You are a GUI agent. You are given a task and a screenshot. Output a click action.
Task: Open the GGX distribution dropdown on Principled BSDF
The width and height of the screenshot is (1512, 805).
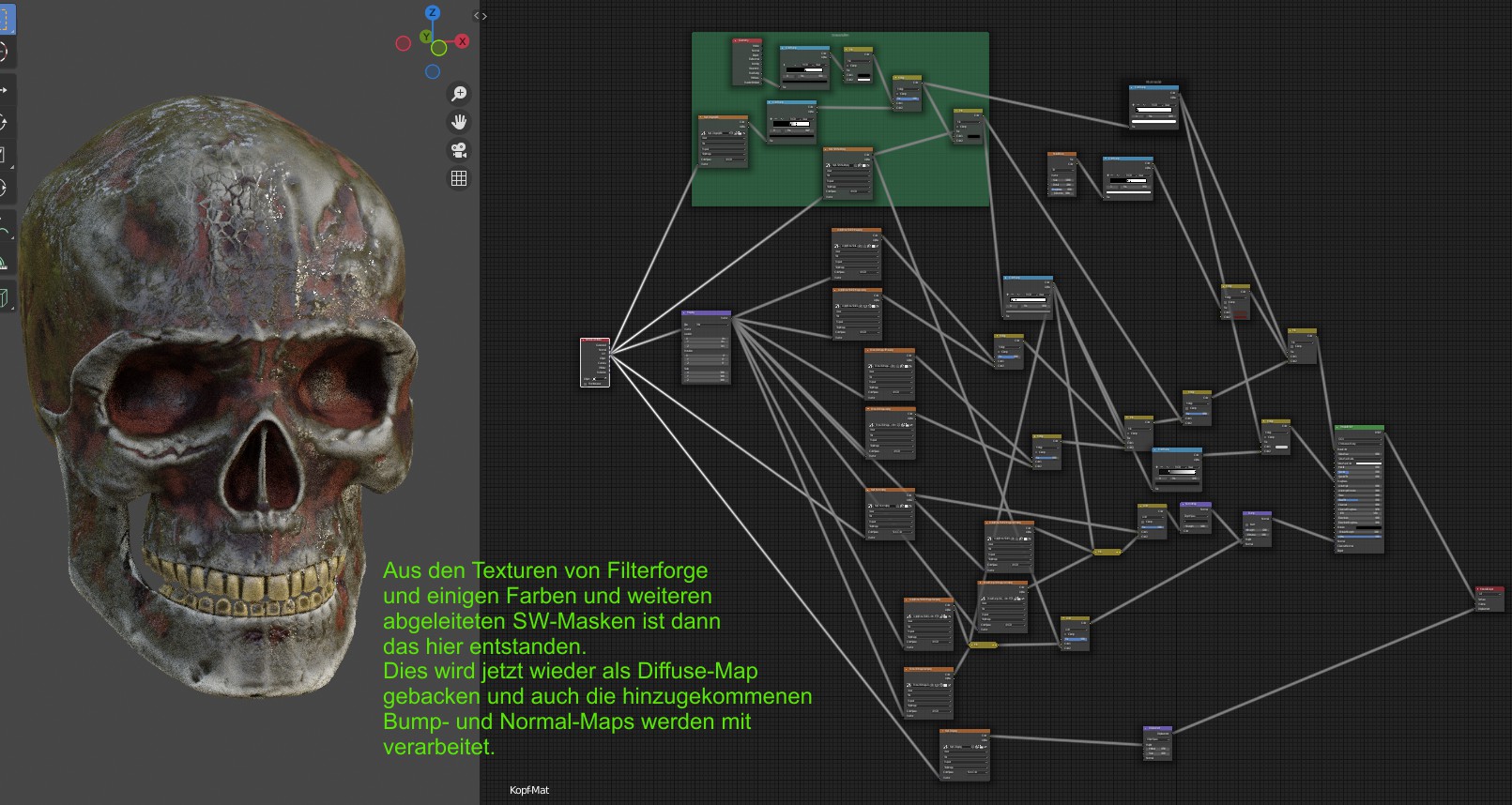click(x=1359, y=438)
